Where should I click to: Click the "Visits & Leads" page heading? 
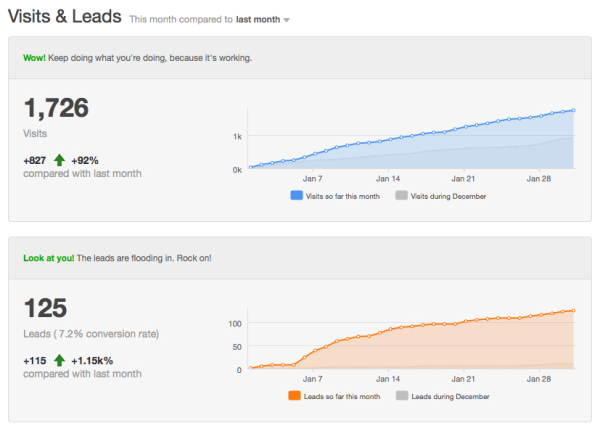click(x=65, y=17)
